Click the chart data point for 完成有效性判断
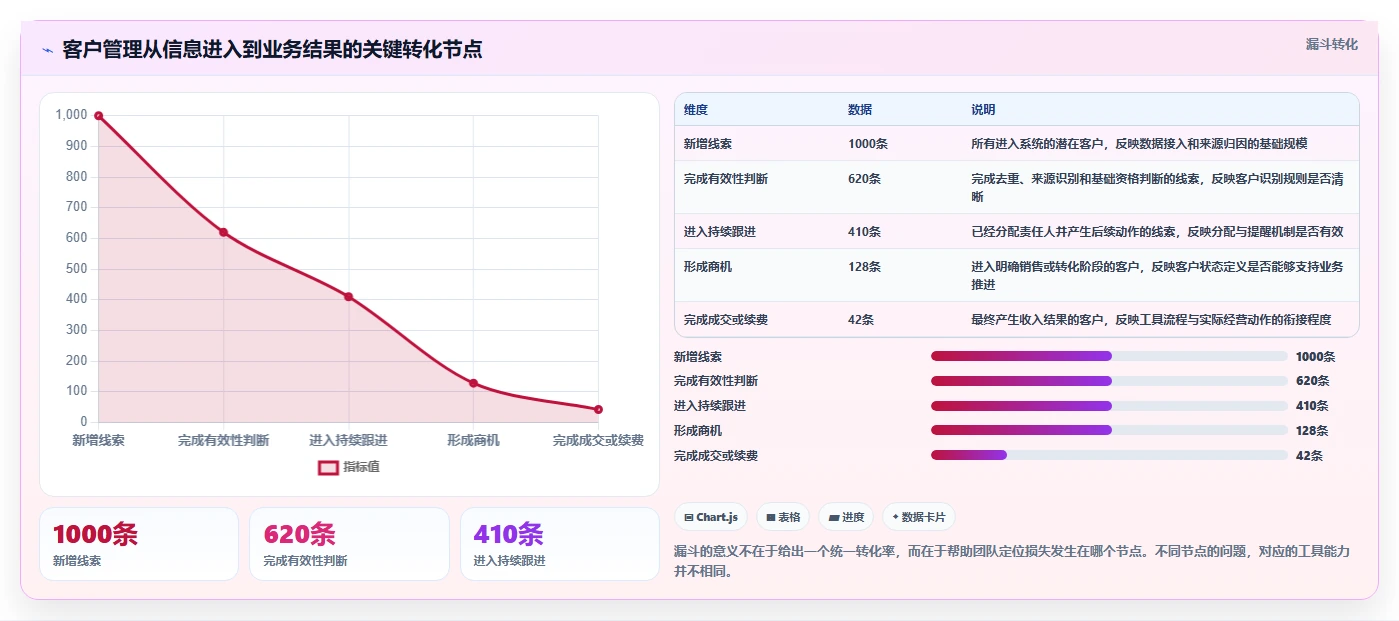 (x=223, y=232)
